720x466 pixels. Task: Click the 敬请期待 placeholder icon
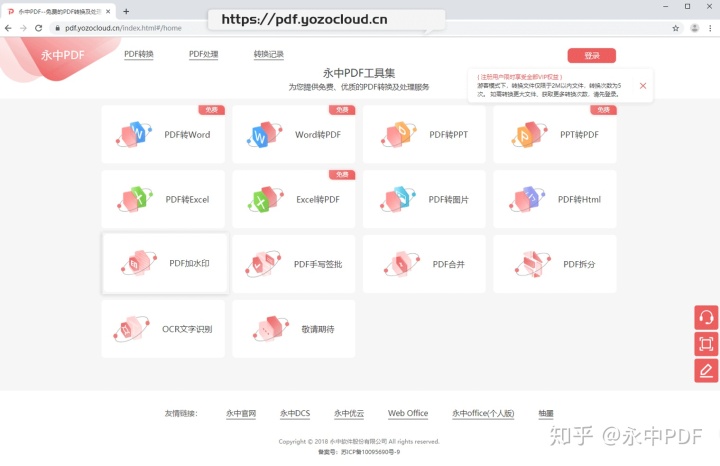pyautogui.click(x=271, y=329)
